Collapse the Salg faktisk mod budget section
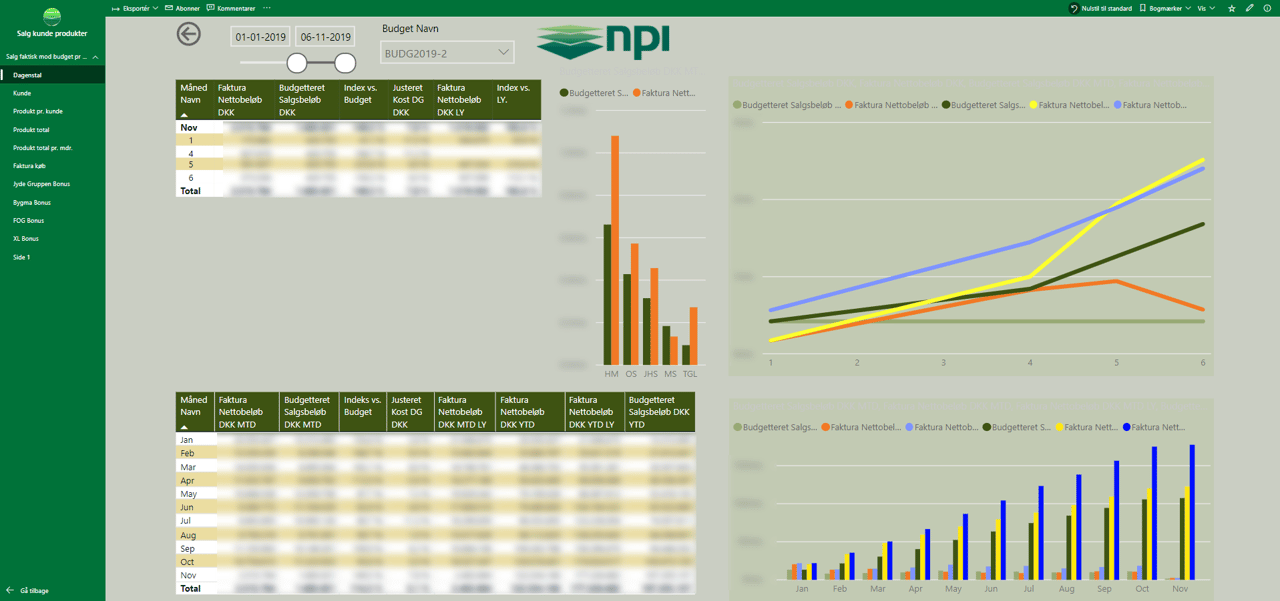 [x=95, y=57]
